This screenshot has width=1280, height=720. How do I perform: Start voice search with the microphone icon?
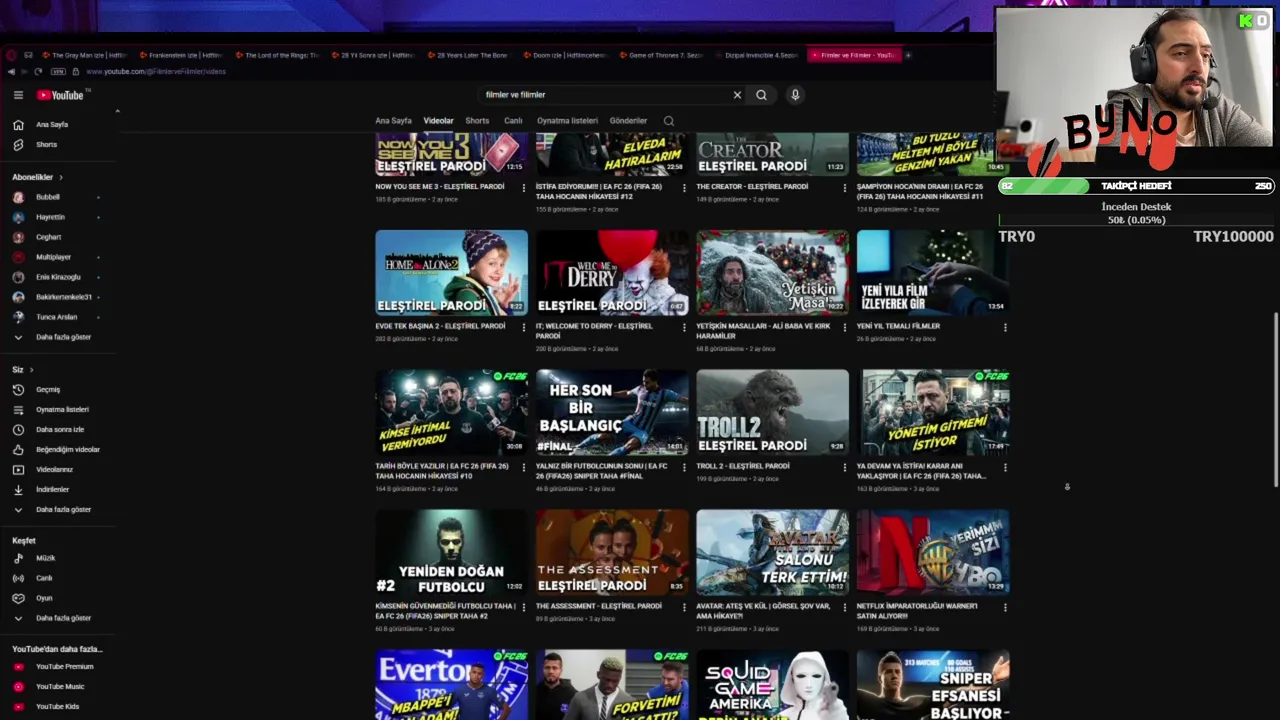click(x=795, y=95)
